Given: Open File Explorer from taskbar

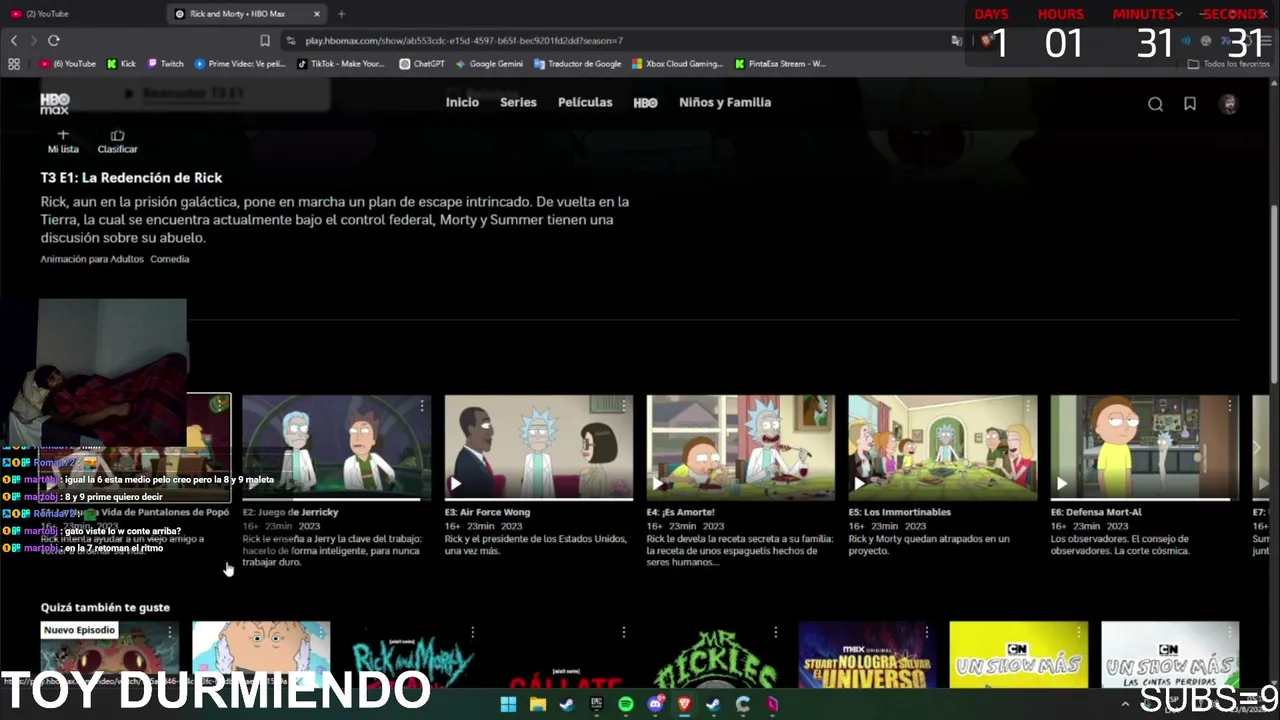Looking at the screenshot, I should point(537,704).
